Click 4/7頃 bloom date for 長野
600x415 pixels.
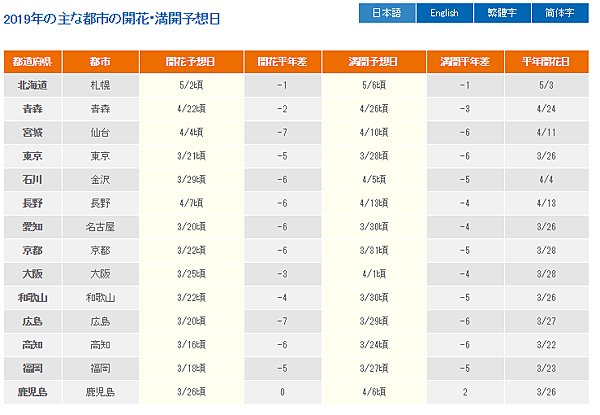191,203
